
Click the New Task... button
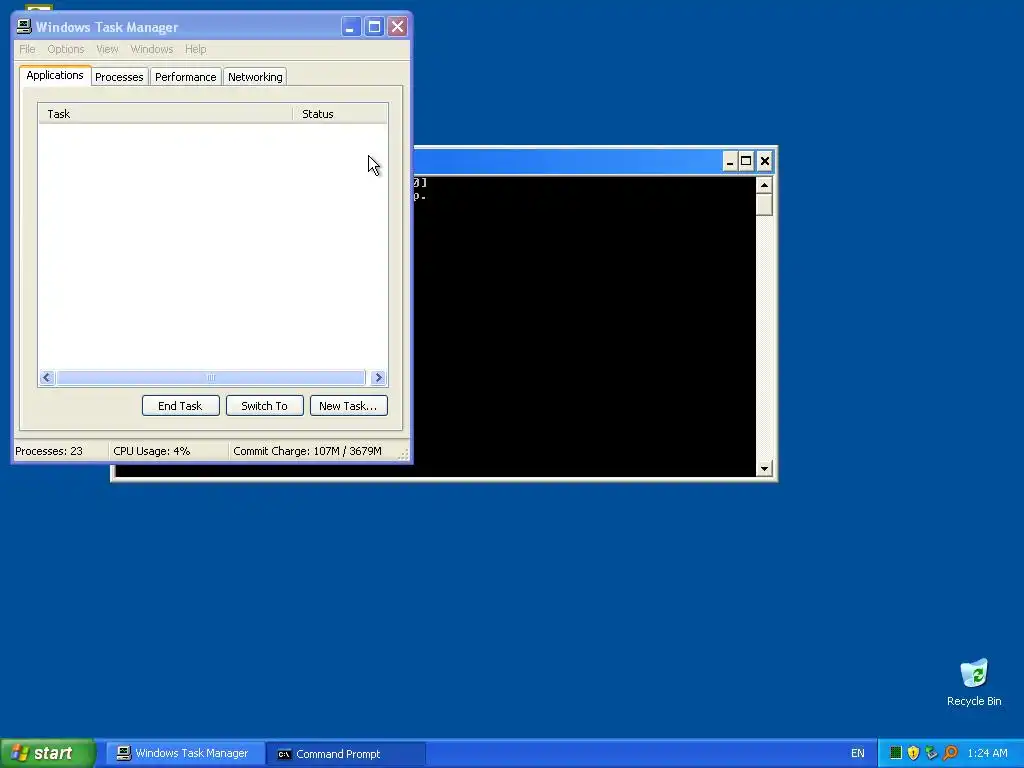tap(348, 406)
